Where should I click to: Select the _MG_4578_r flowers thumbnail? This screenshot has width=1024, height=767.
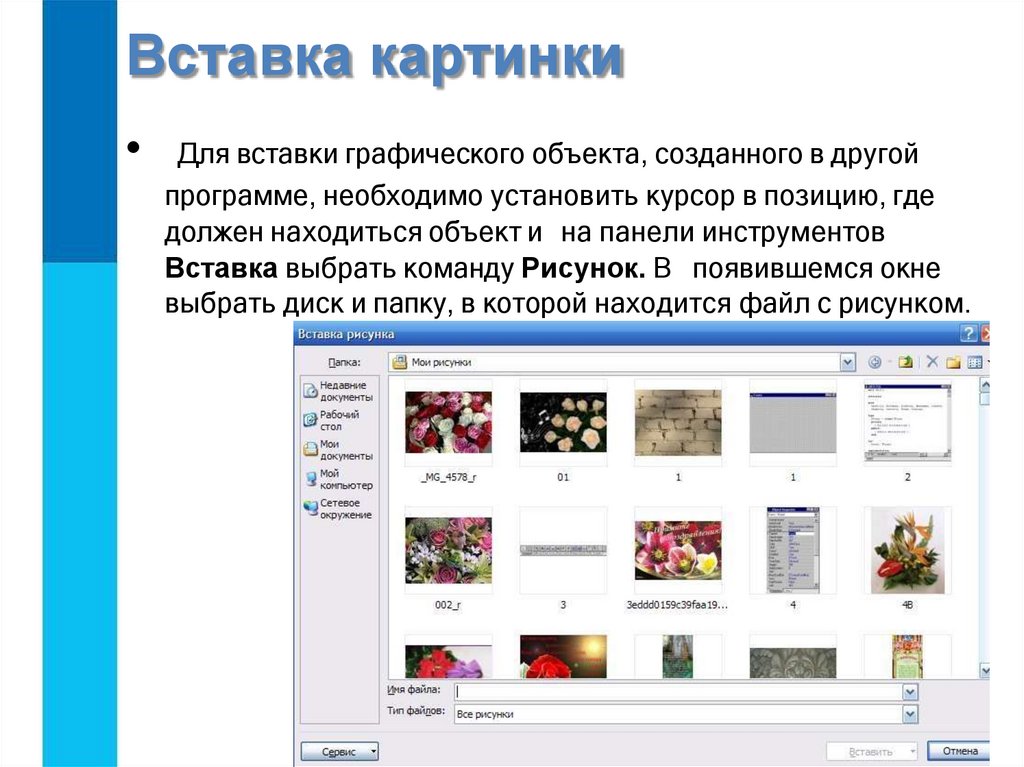tap(449, 422)
